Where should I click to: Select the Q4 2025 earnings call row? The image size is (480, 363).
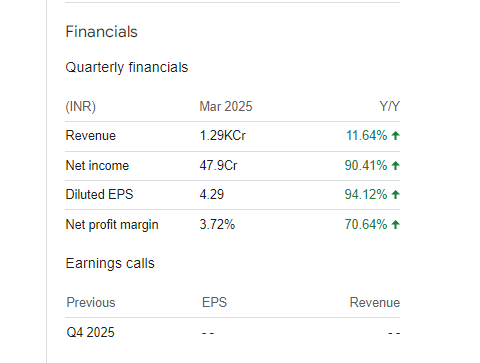[x=232, y=333]
